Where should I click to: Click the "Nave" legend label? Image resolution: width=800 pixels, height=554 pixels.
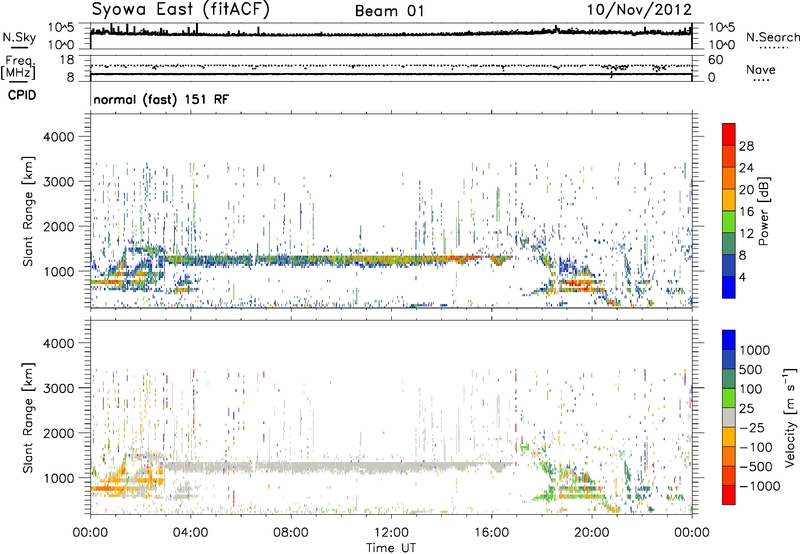[761, 69]
